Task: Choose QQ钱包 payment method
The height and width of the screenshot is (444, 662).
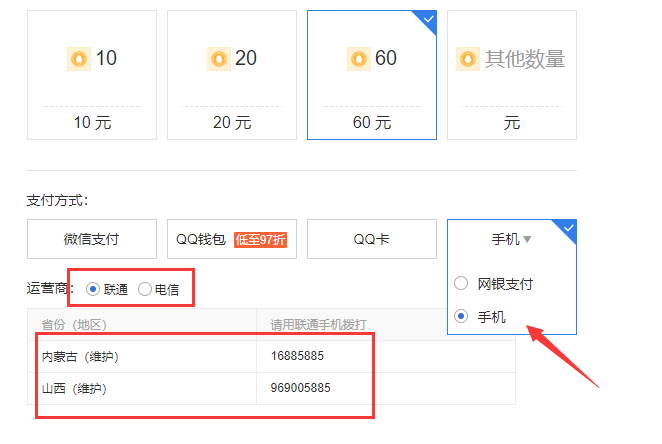Action: pyautogui.click(x=232, y=239)
